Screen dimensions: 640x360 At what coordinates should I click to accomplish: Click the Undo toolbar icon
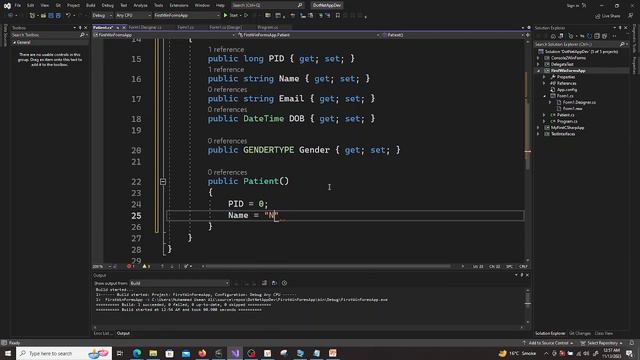68,16
